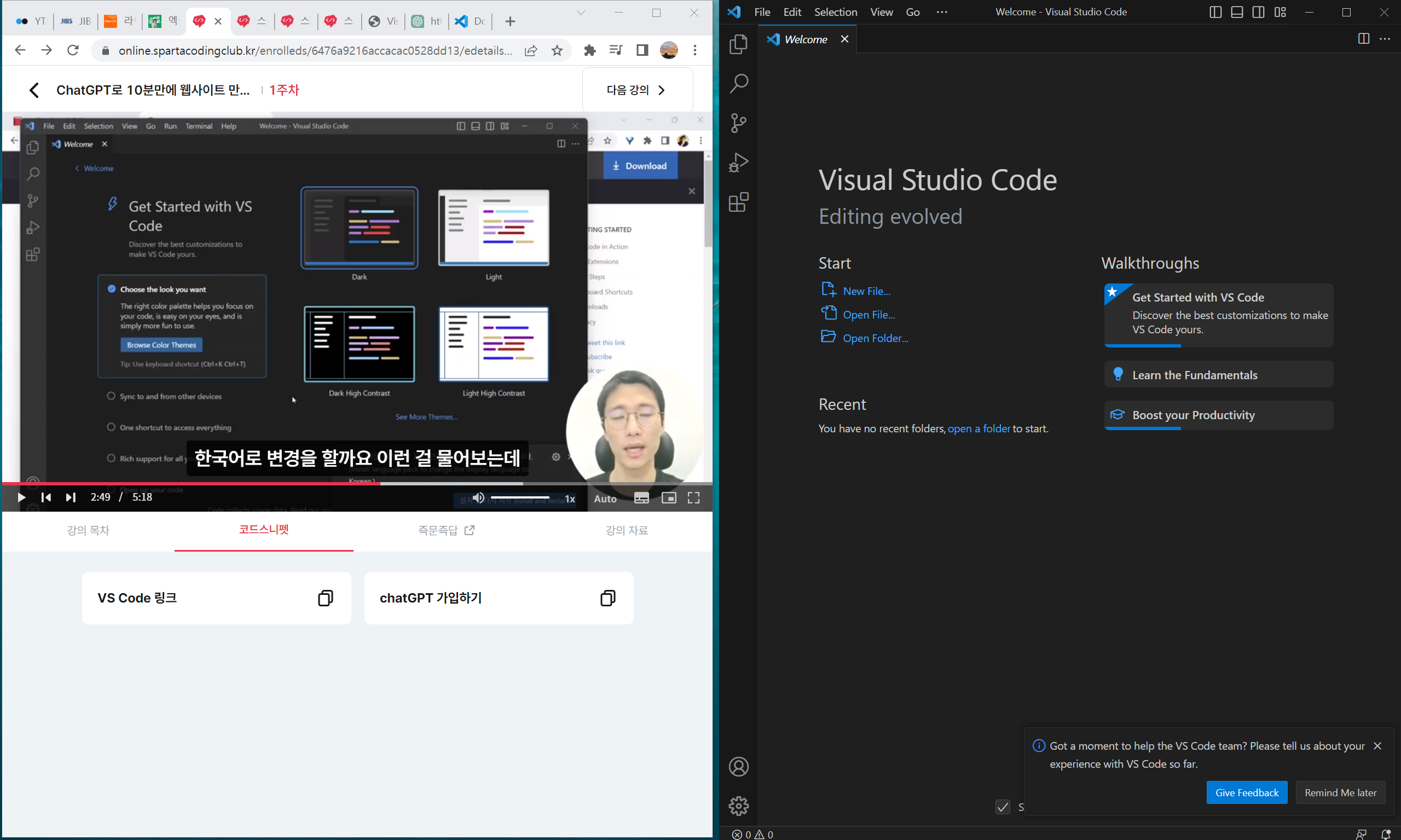This screenshot has height=840, width=1401.
Task: Seek on the red video progress bar
Action: 357,483
